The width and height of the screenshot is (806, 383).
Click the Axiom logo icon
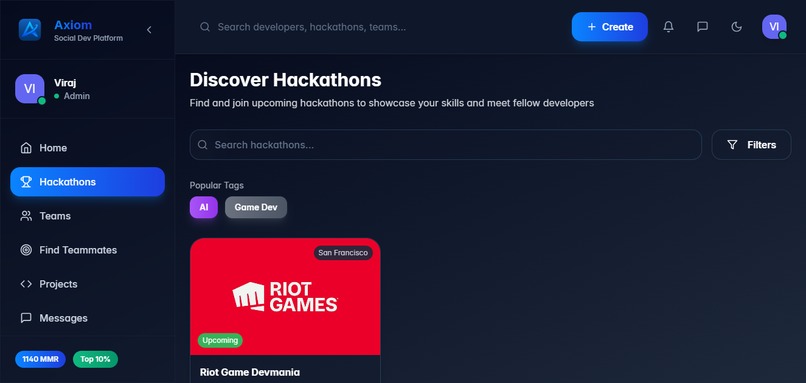30,30
